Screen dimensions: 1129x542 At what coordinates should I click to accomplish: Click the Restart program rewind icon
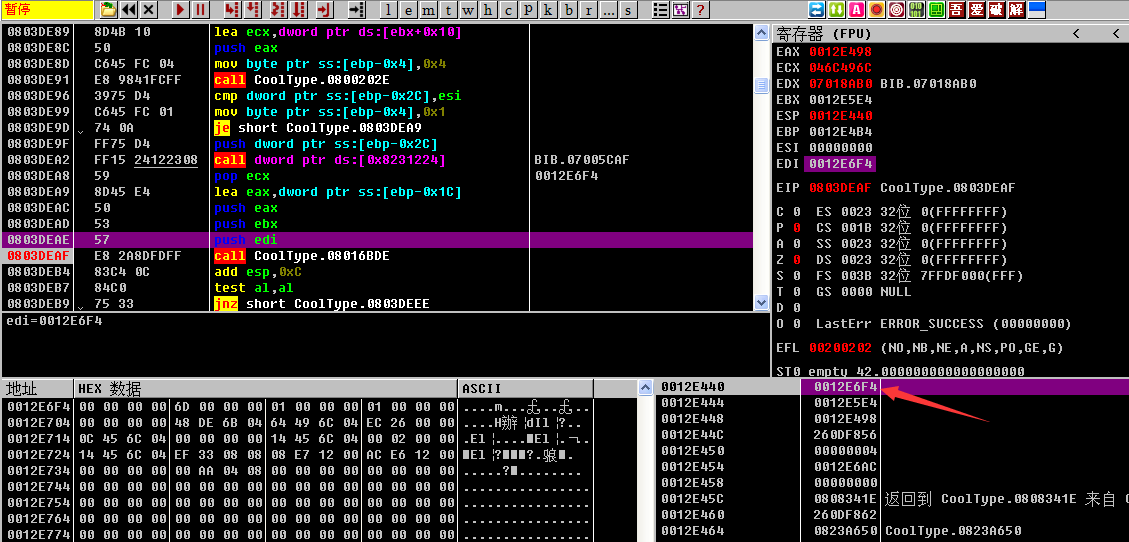(x=129, y=10)
